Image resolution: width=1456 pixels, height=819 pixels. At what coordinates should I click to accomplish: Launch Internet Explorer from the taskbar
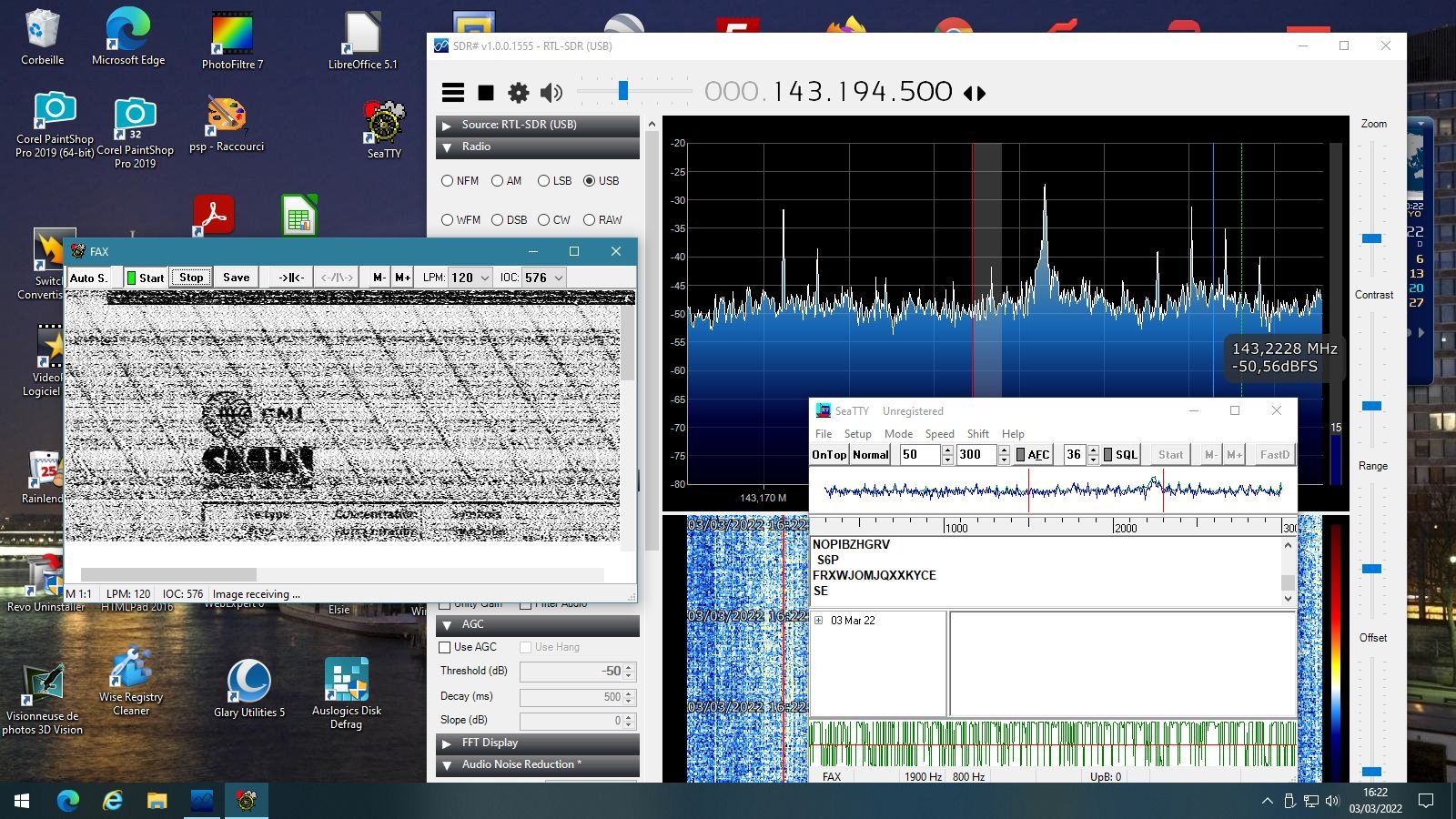(x=113, y=801)
